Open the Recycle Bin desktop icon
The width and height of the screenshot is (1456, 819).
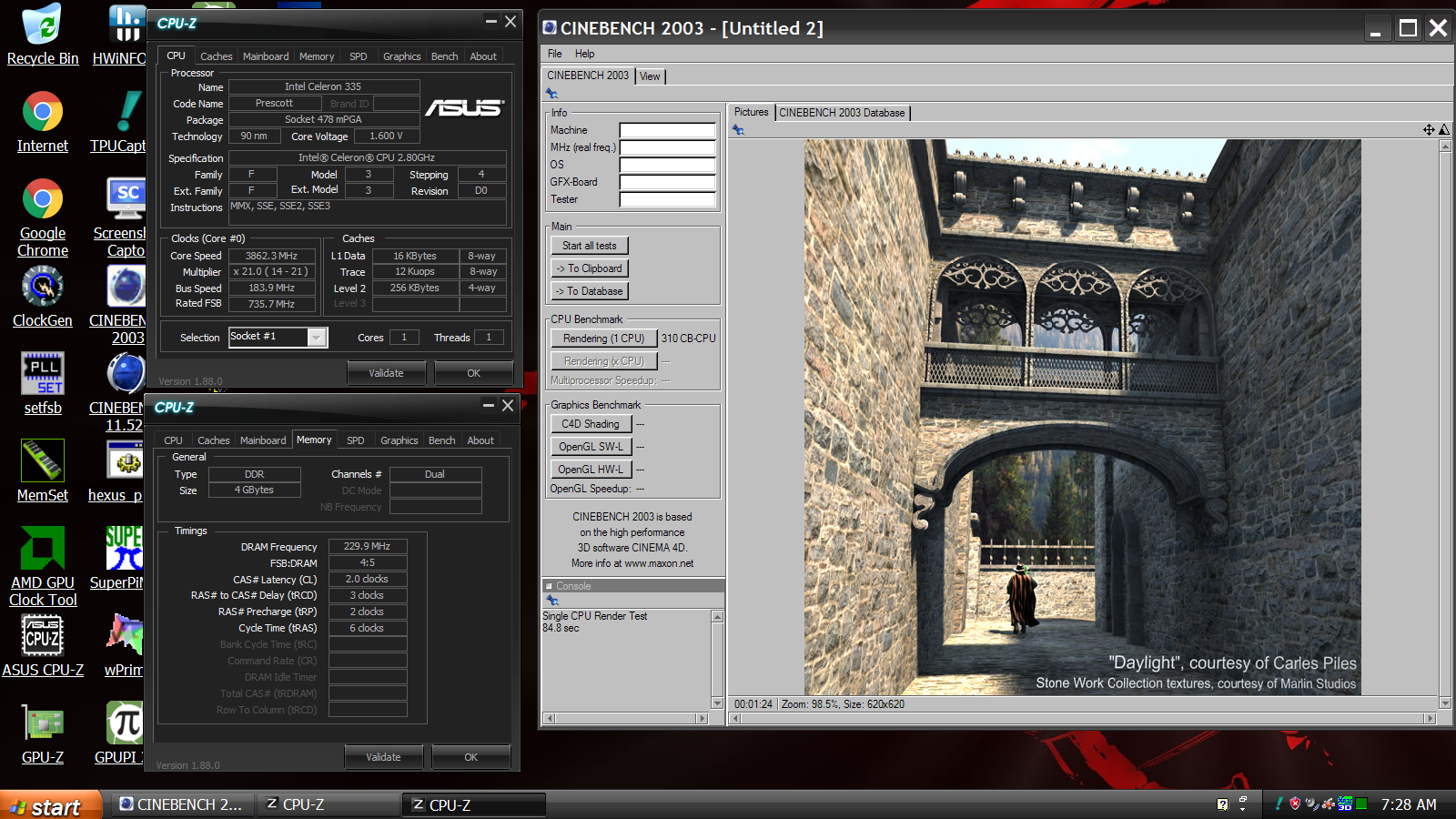[x=42, y=35]
